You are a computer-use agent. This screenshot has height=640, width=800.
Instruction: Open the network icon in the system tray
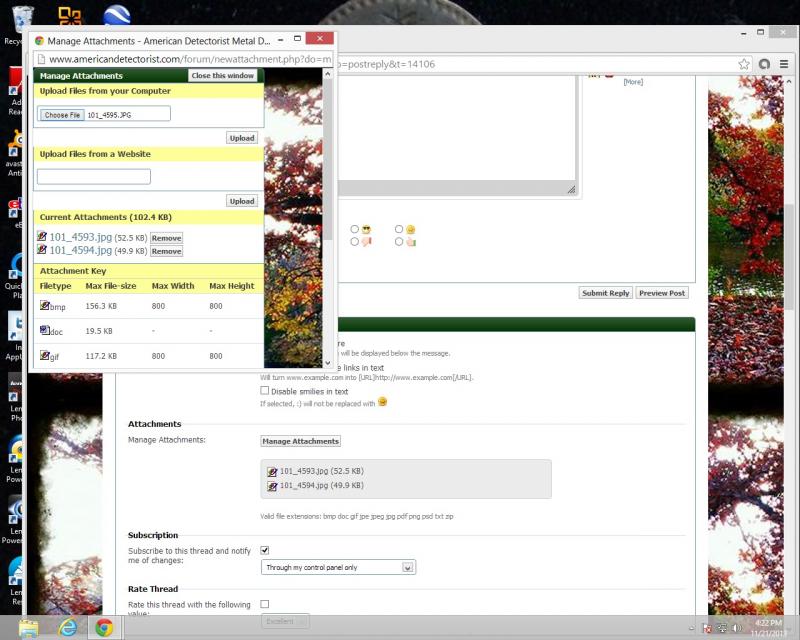722,628
